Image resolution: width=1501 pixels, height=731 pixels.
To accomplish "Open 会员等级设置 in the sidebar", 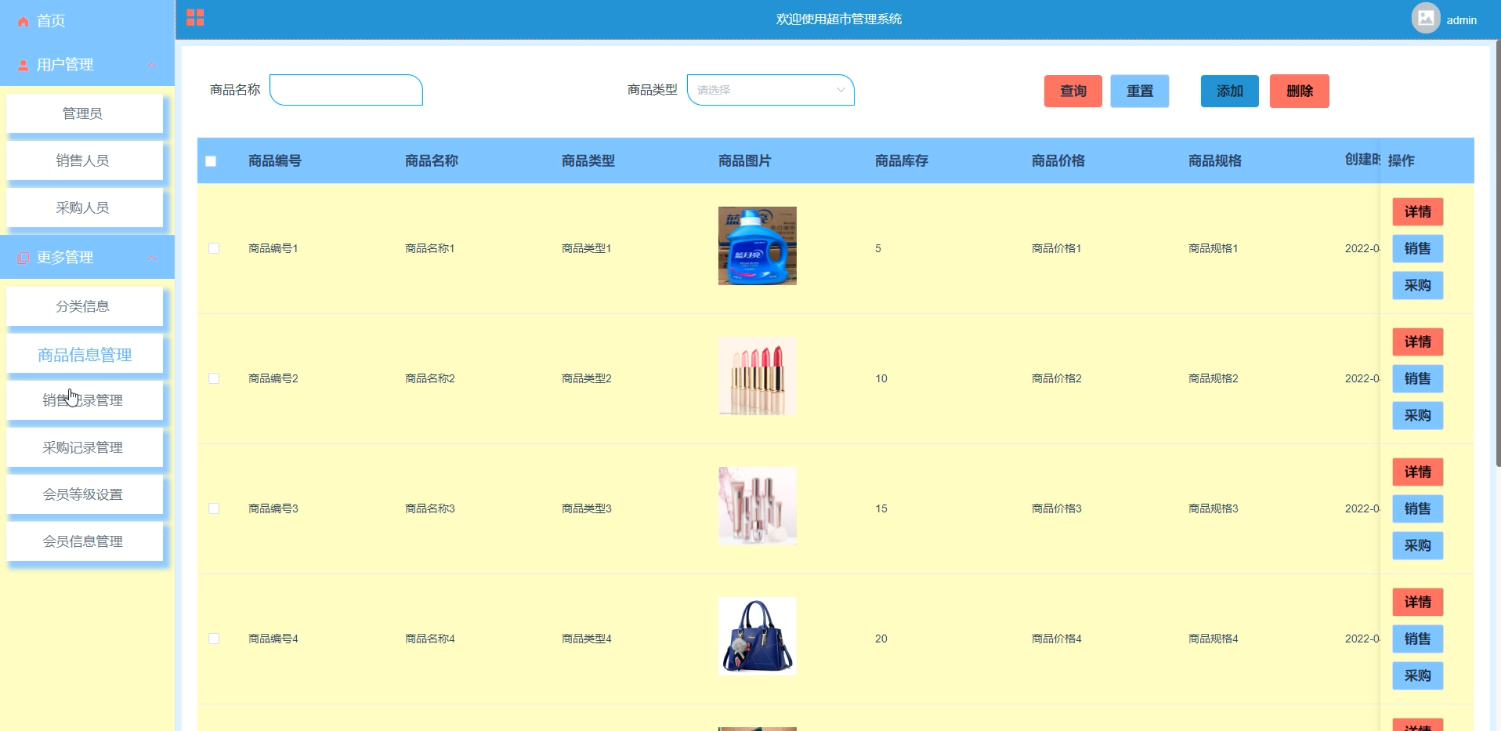I will click(84, 495).
